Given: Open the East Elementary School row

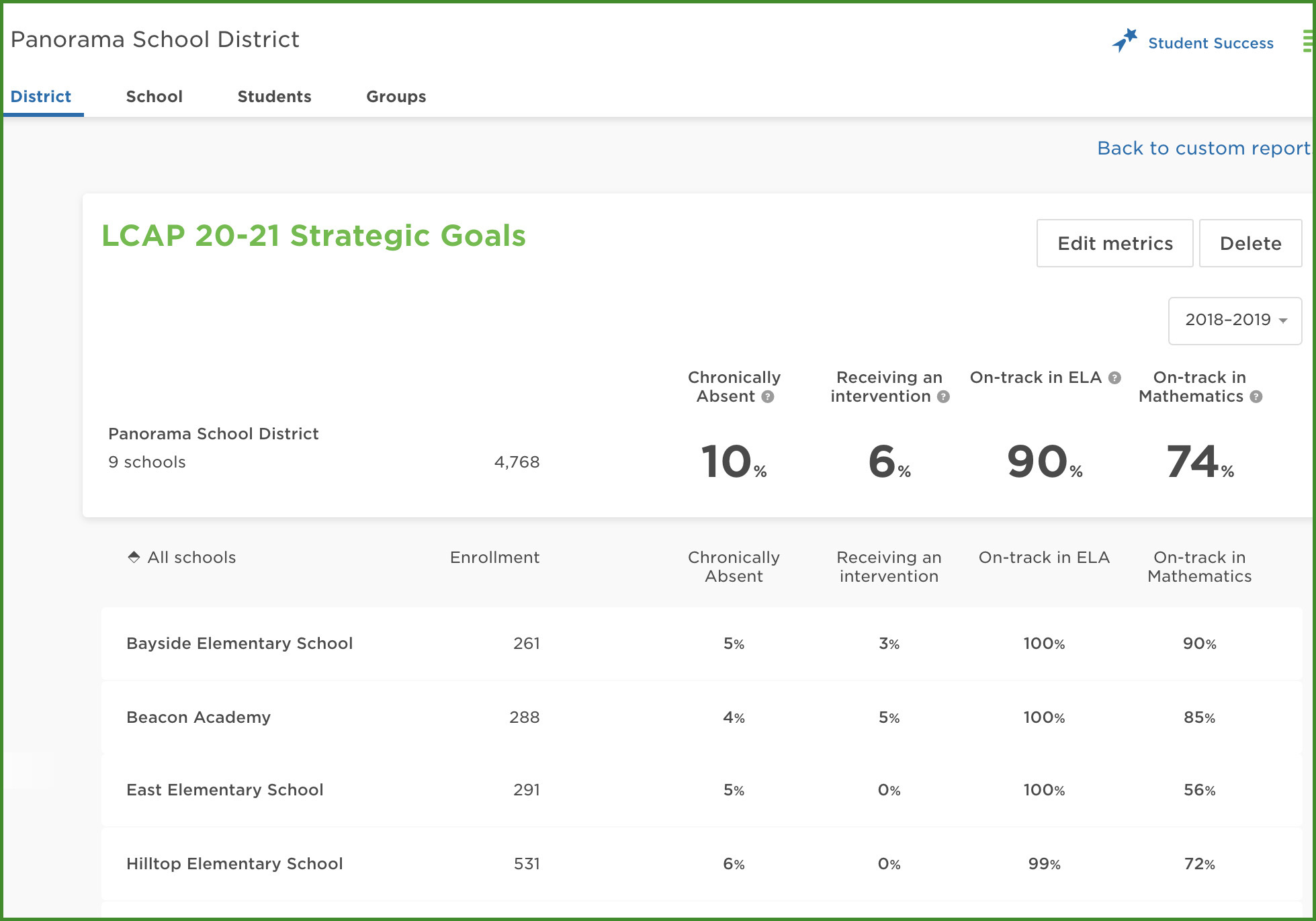Looking at the screenshot, I should pyautogui.click(x=701, y=789).
